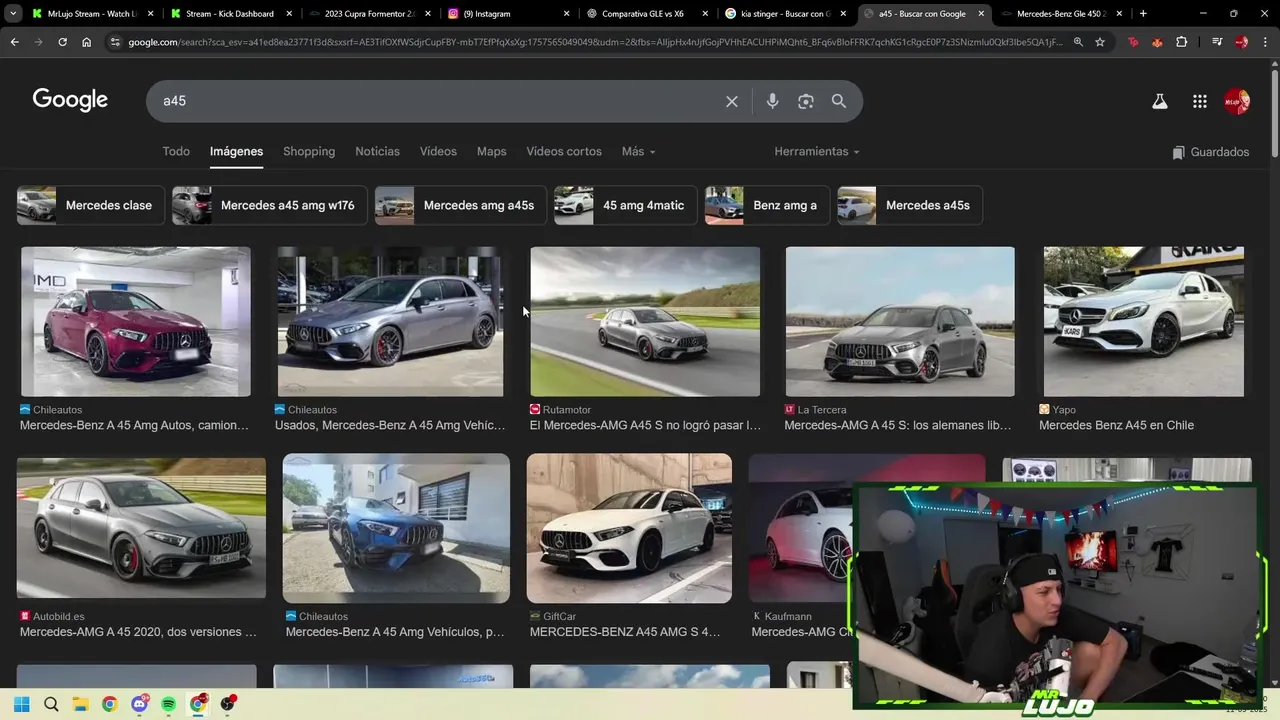This screenshot has height=720, width=1280.
Task: Open the La Tercera A 45 S image
Action: (x=900, y=322)
